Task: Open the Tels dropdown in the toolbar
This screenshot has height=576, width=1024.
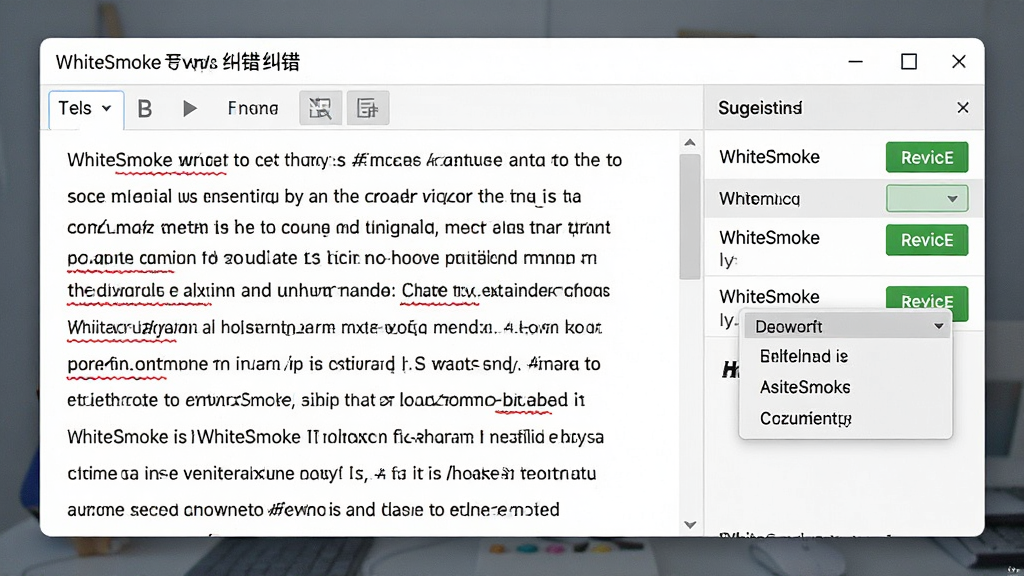Action: (86, 108)
